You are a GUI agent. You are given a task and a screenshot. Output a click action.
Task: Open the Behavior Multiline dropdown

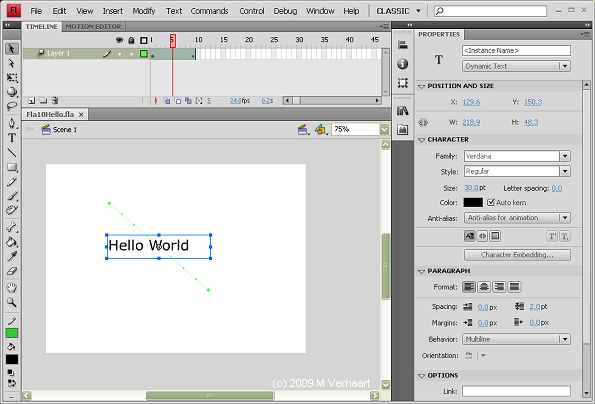516,339
